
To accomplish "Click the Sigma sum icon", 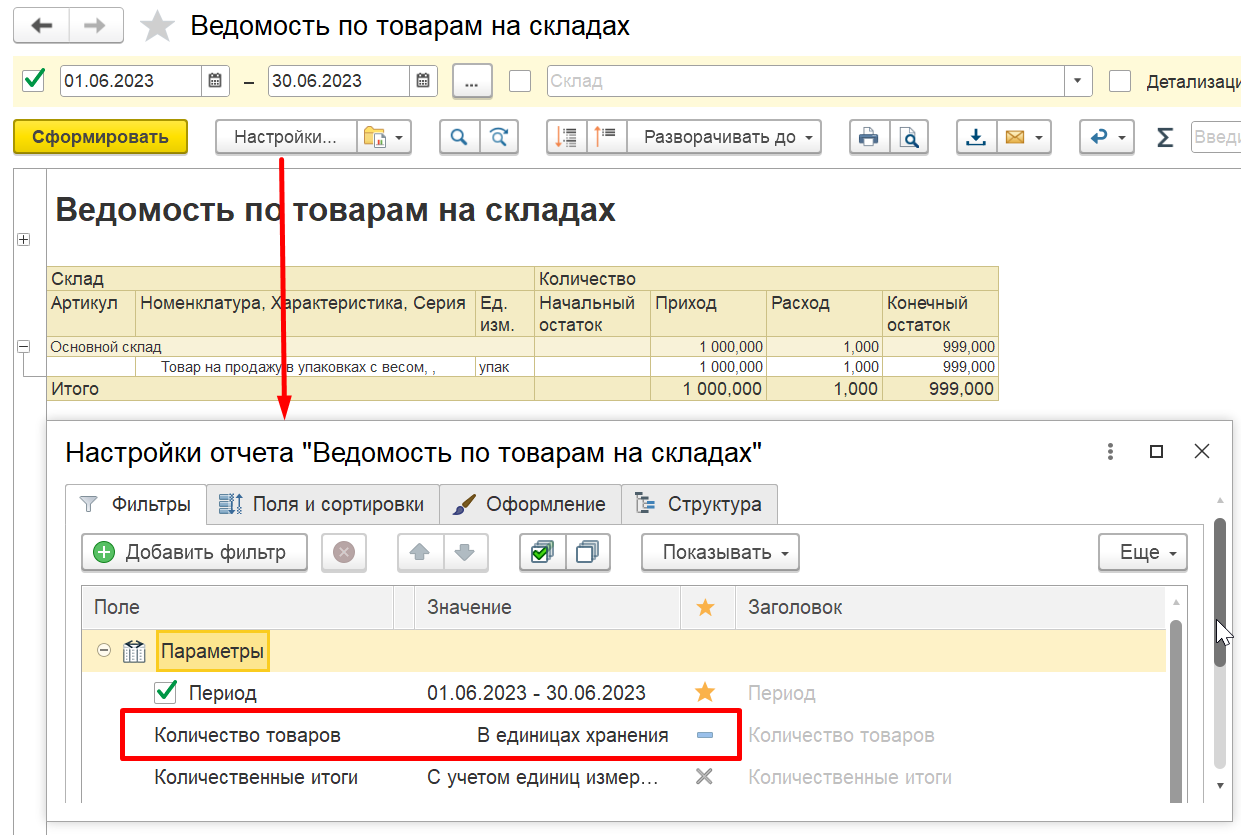I will (1164, 137).
